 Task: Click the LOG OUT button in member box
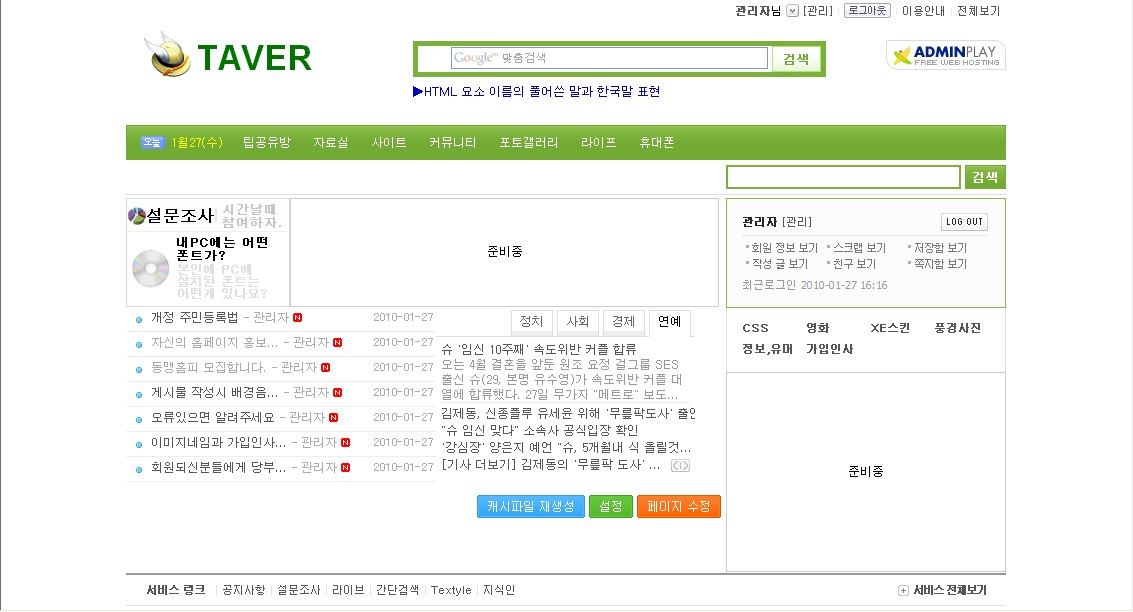click(x=964, y=222)
